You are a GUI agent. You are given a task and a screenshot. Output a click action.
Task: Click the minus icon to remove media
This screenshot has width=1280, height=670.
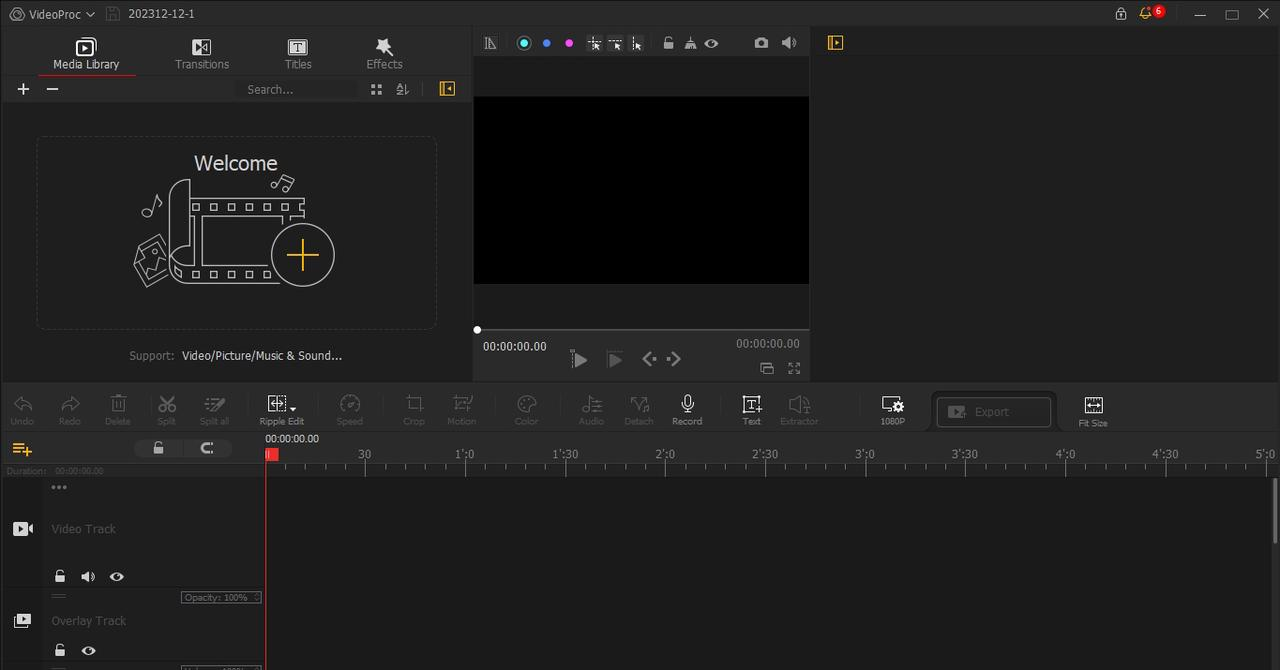pyautogui.click(x=53, y=89)
